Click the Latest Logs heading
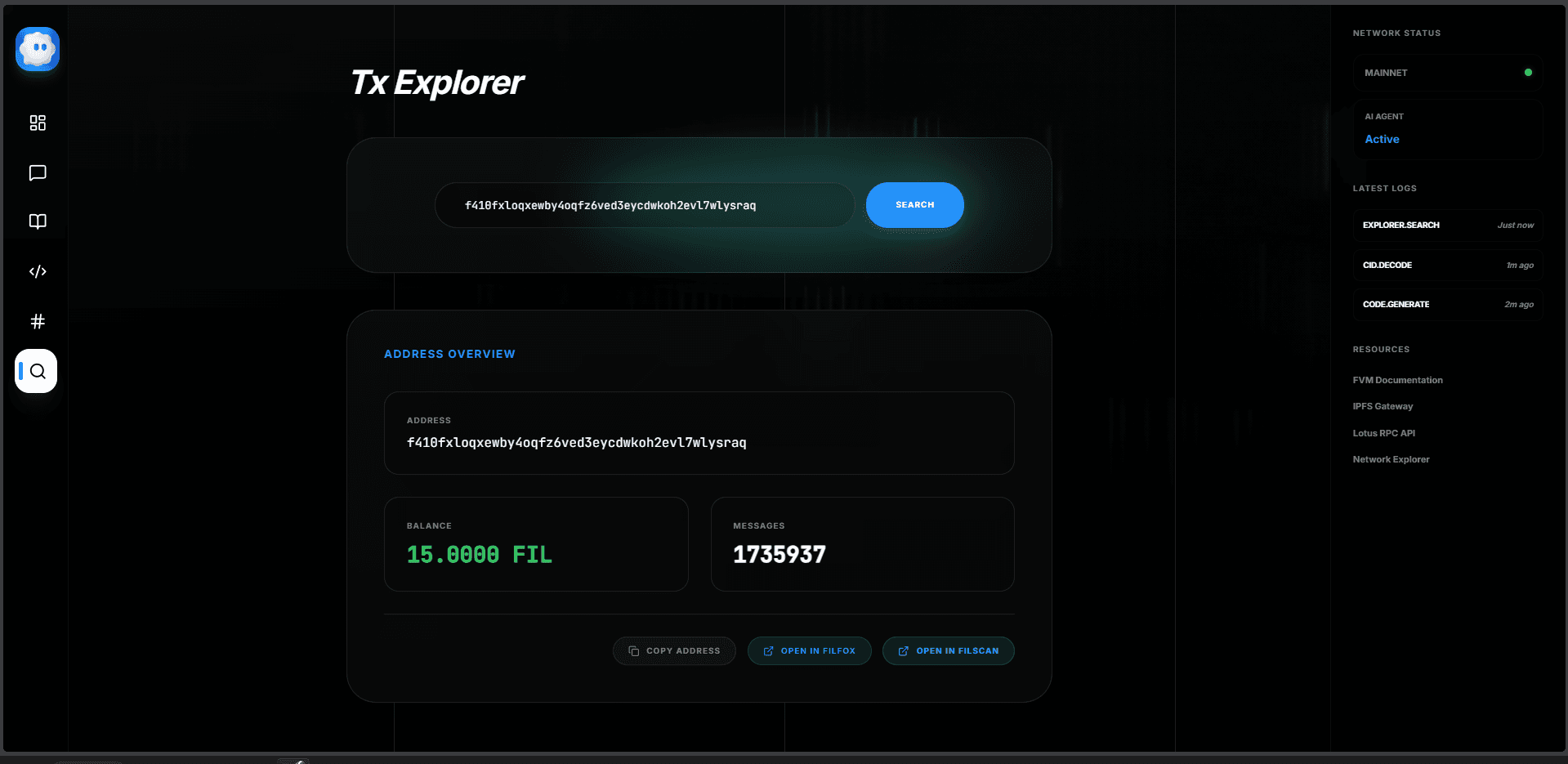Screen dimensions: 1568x764 click(1384, 189)
